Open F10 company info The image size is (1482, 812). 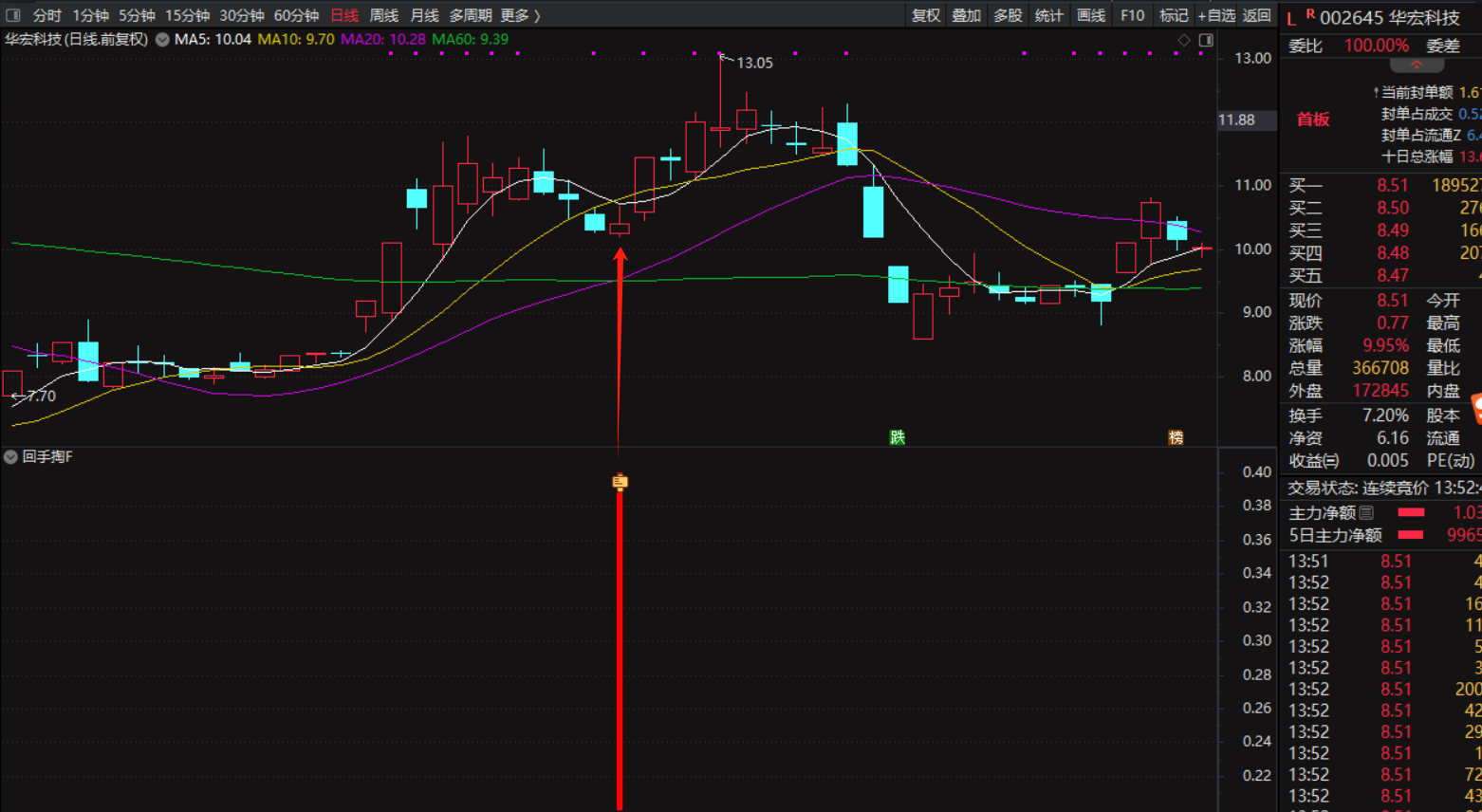[x=1132, y=15]
